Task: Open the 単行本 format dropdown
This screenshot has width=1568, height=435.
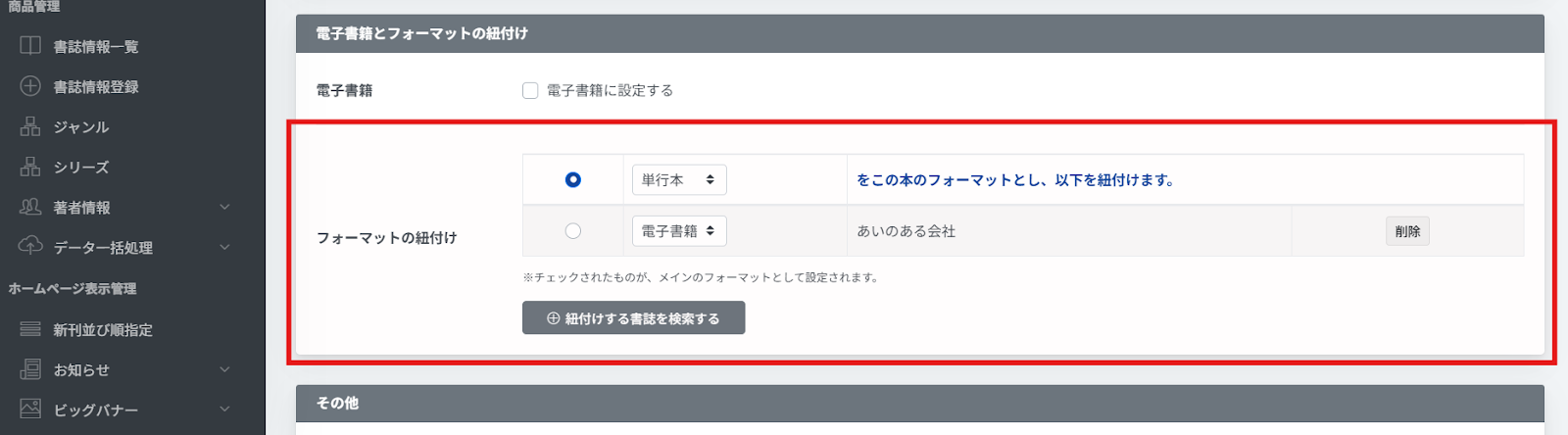Action: pyautogui.click(x=678, y=180)
